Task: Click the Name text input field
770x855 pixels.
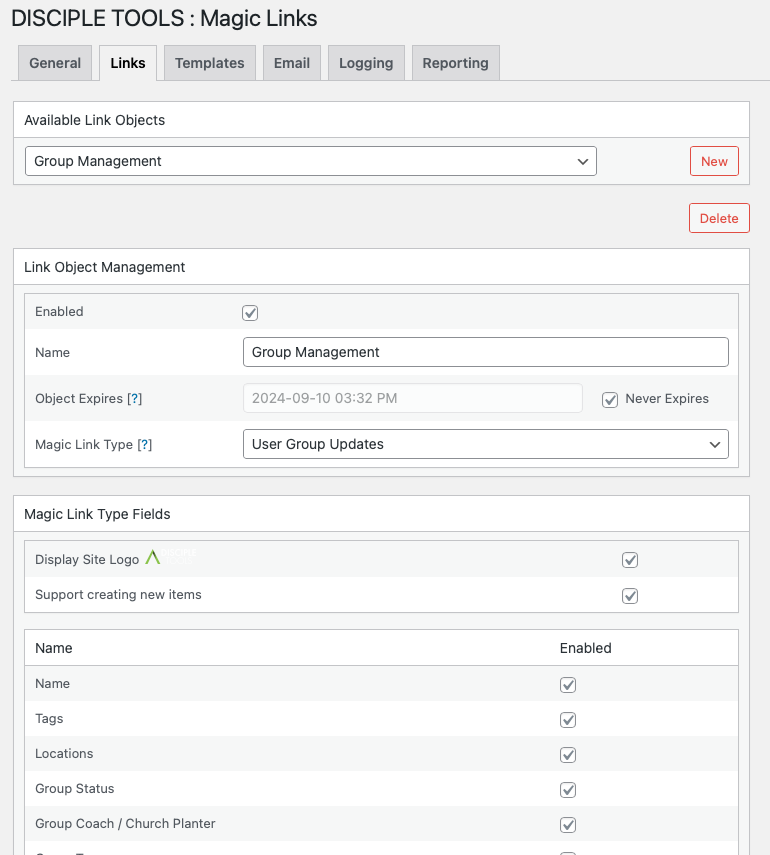Action: 485,352
